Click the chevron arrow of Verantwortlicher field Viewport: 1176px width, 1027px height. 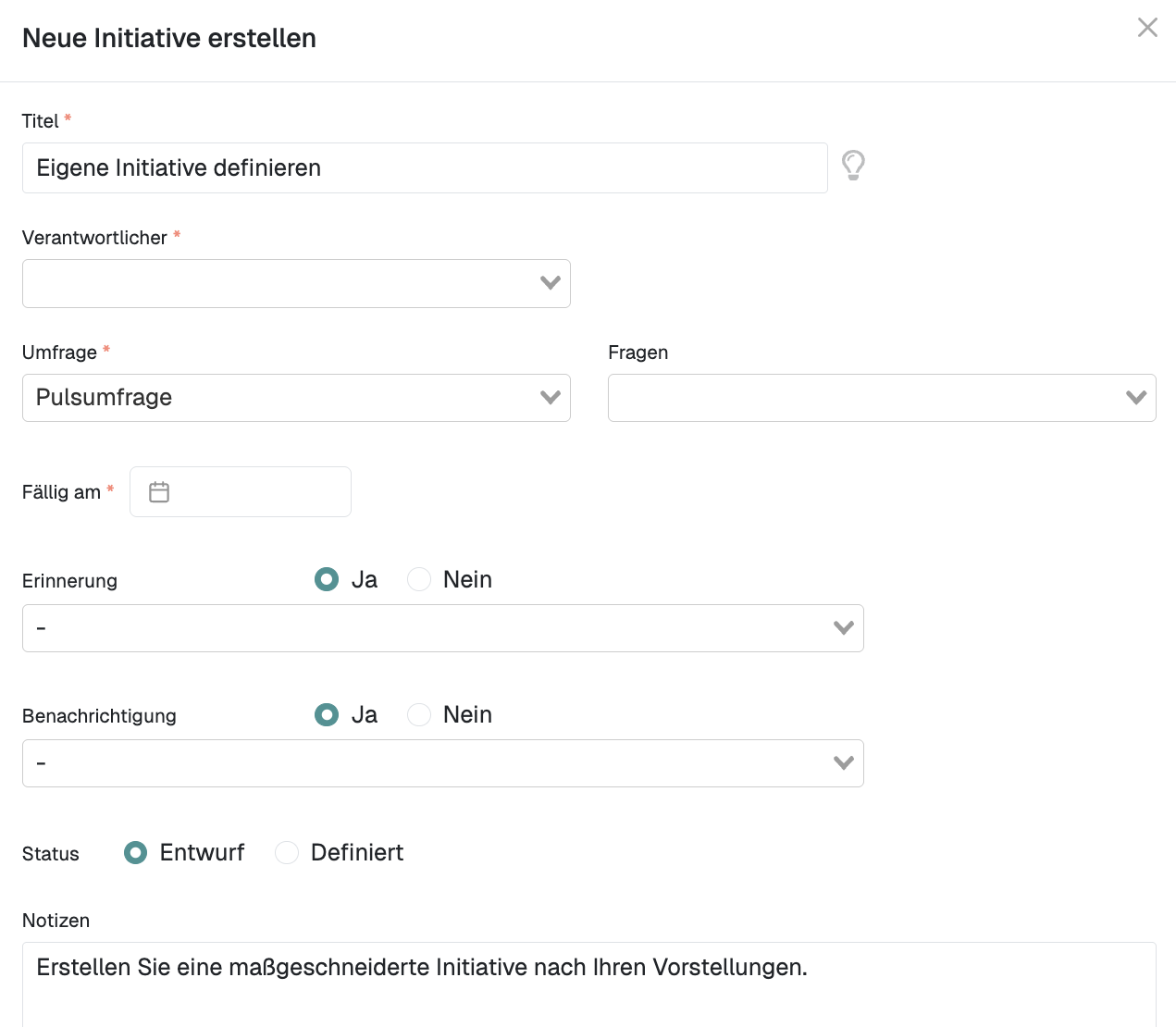[x=551, y=283]
